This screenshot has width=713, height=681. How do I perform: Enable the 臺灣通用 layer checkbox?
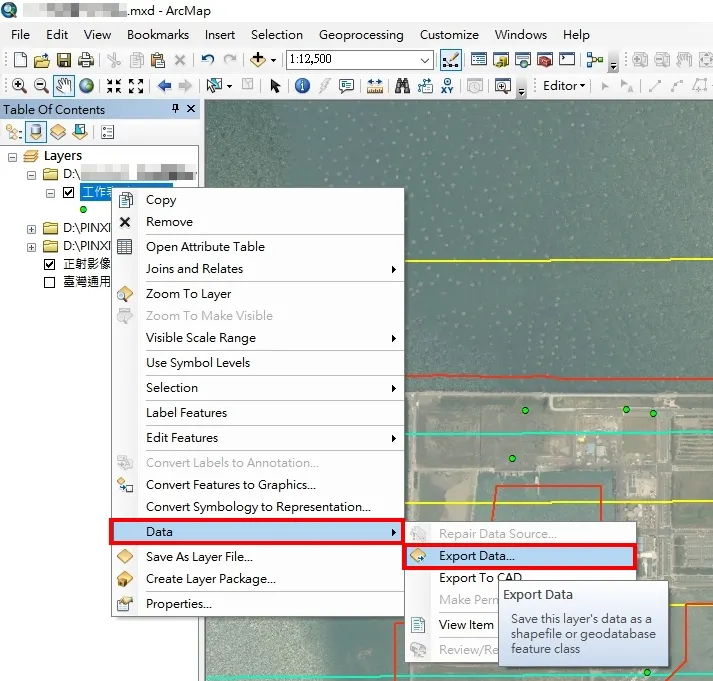[x=50, y=282]
